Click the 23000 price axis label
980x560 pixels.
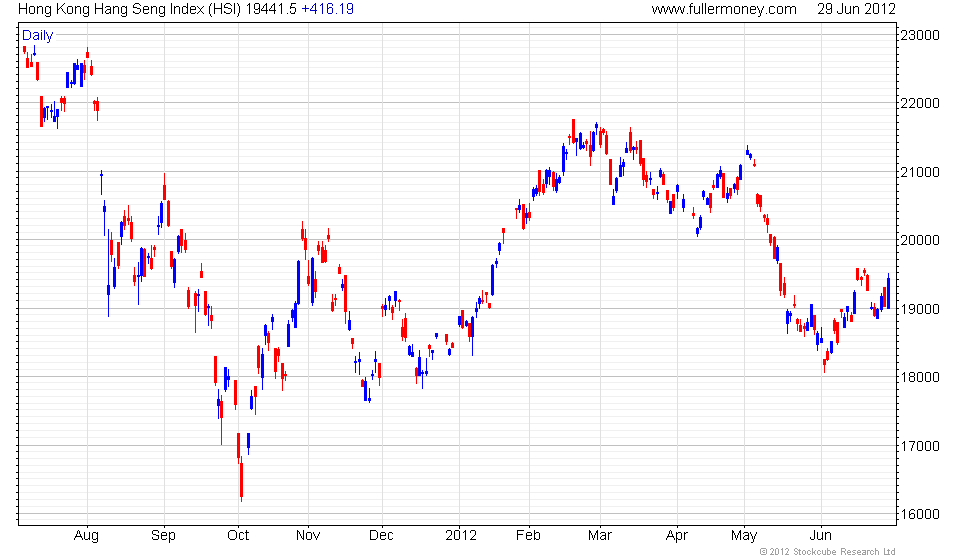click(x=920, y=35)
